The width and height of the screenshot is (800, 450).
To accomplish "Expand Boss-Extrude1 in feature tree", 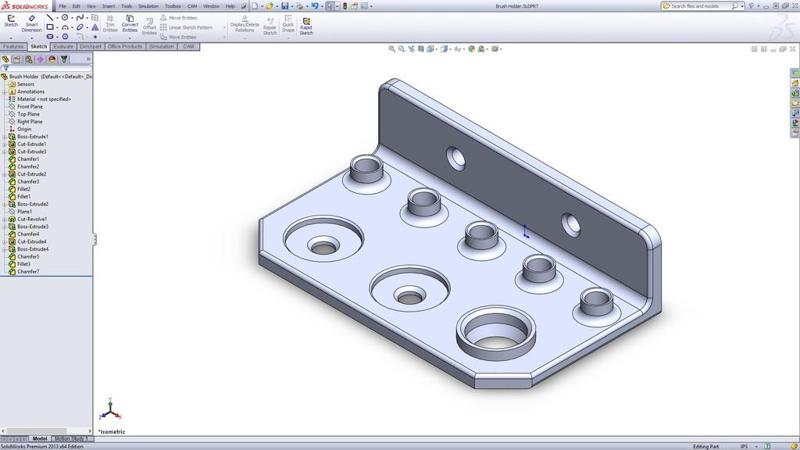I will click(x=5, y=137).
